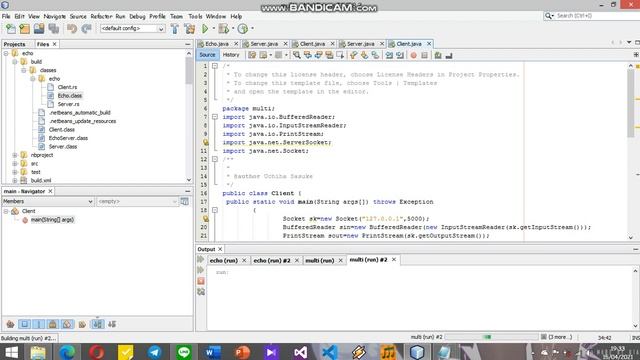This screenshot has height=360, width=640.
Task: Click the Next Bookmark icon
Action: click(x=364, y=55)
